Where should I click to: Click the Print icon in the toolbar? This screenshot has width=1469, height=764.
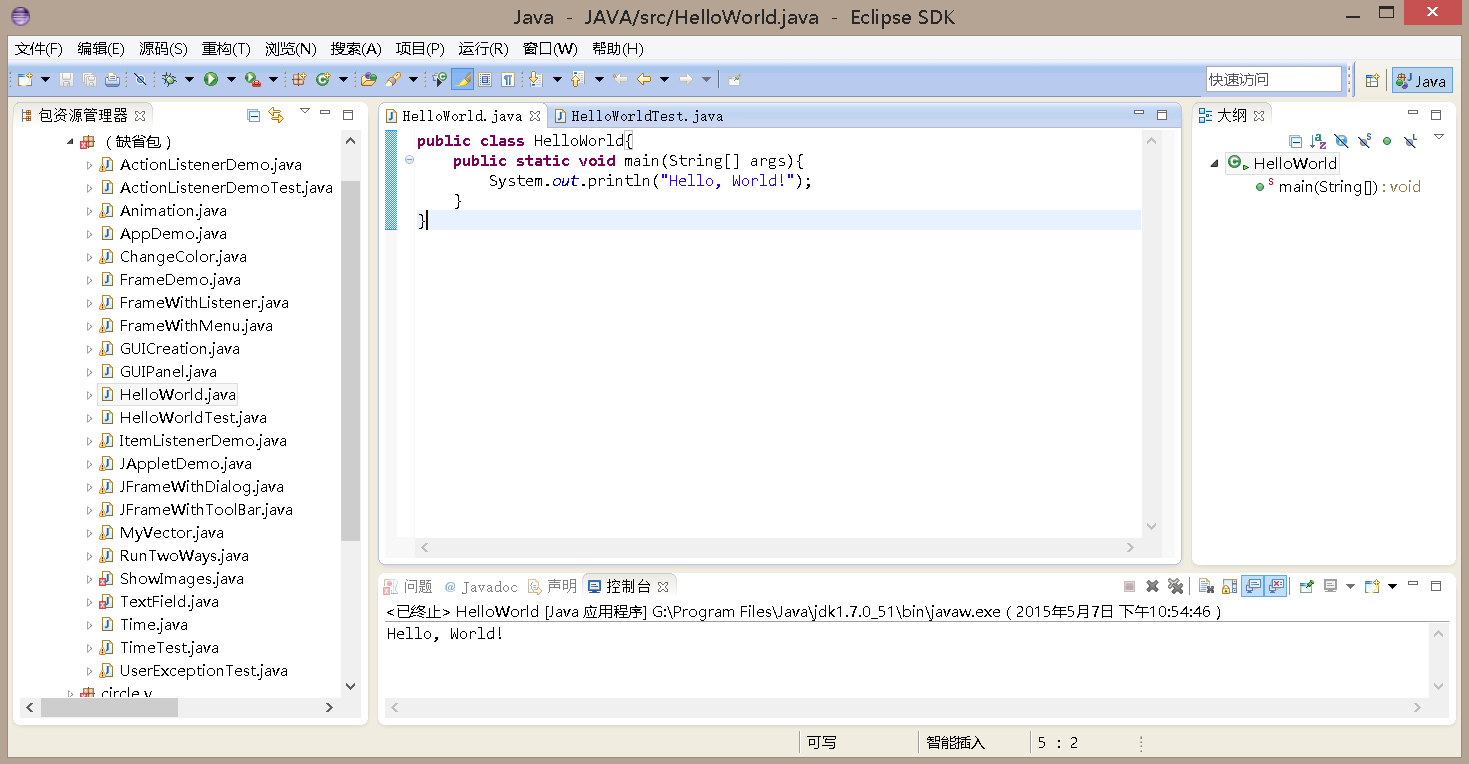112,79
